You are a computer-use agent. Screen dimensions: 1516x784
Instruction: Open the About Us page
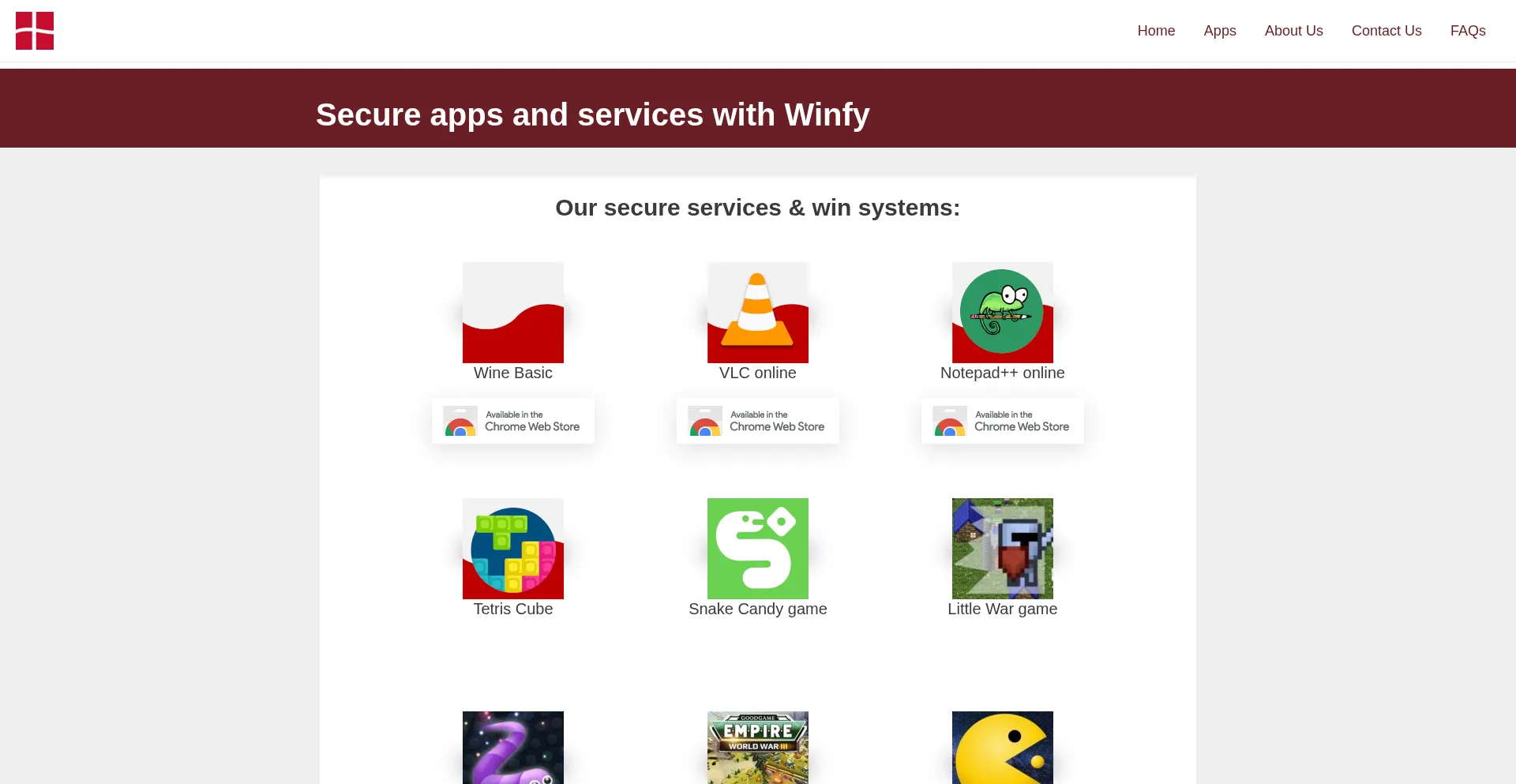[1294, 31]
